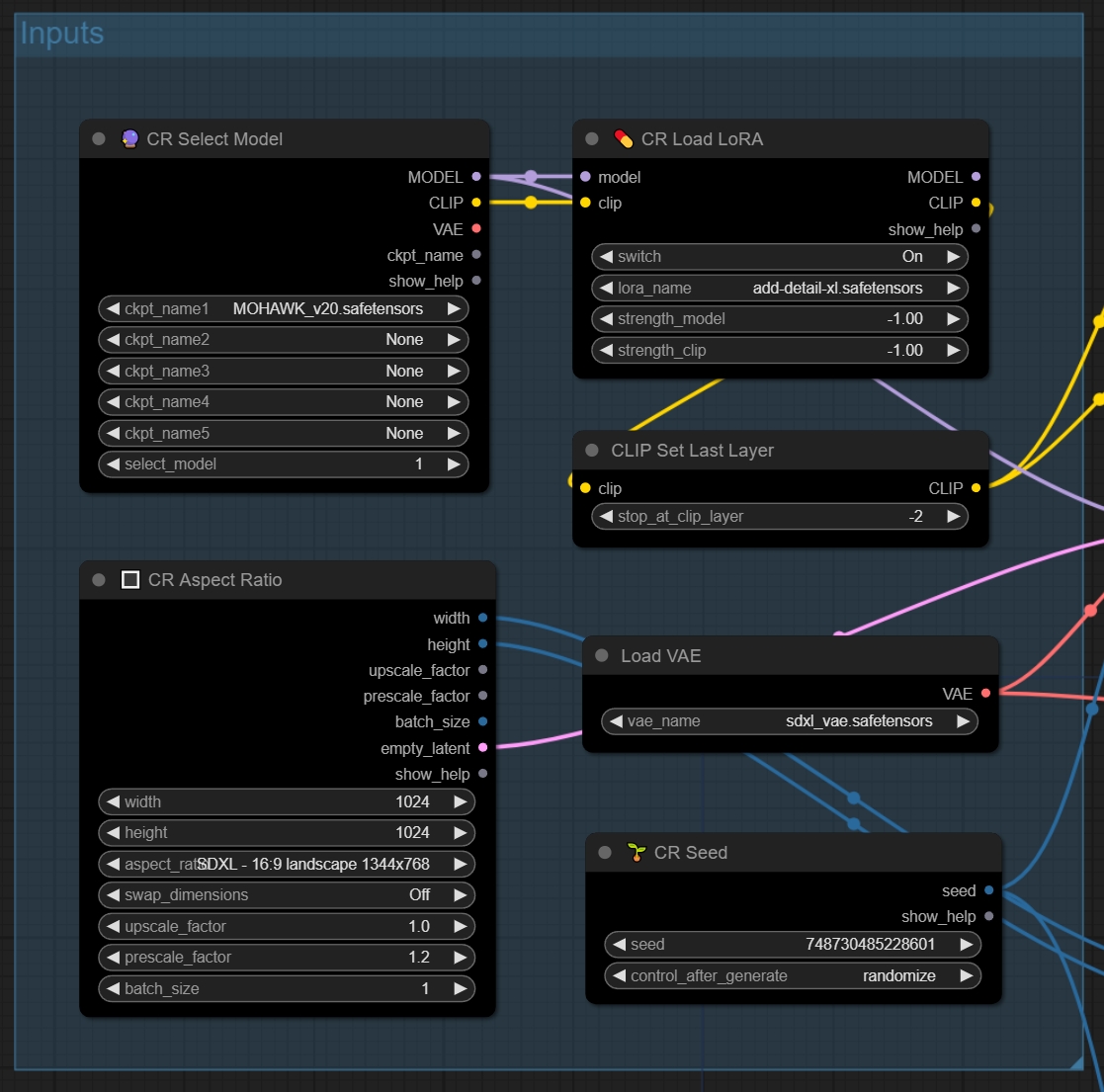Viewport: 1104px width, 1092px height.
Task: Click the VAE output port on Load VAE
Action: 985,694
